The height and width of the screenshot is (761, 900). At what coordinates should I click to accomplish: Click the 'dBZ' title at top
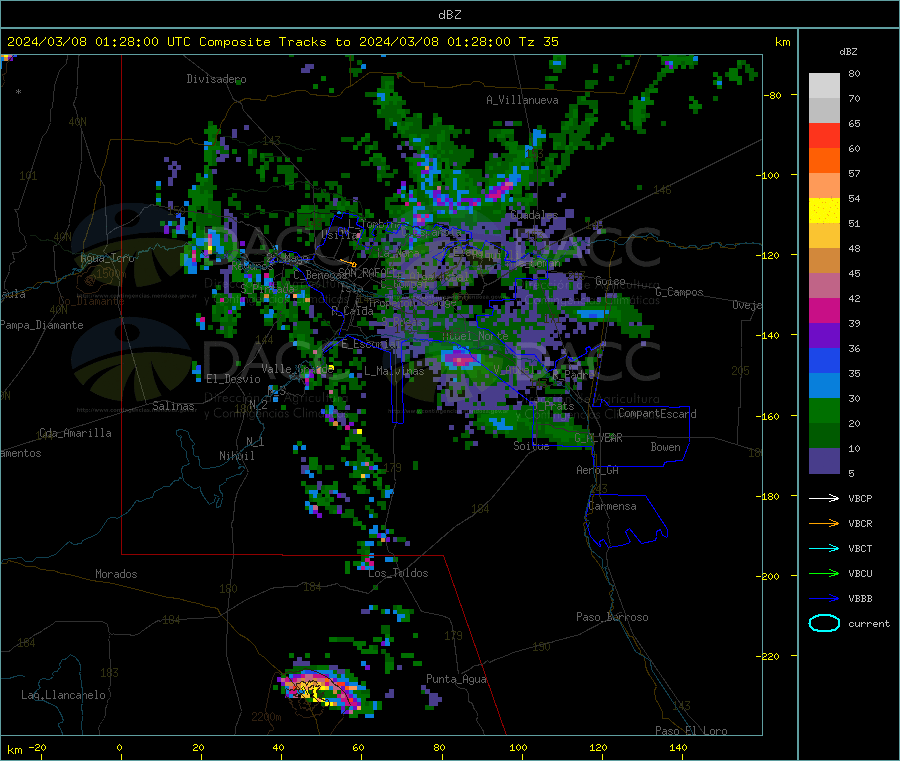point(449,15)
